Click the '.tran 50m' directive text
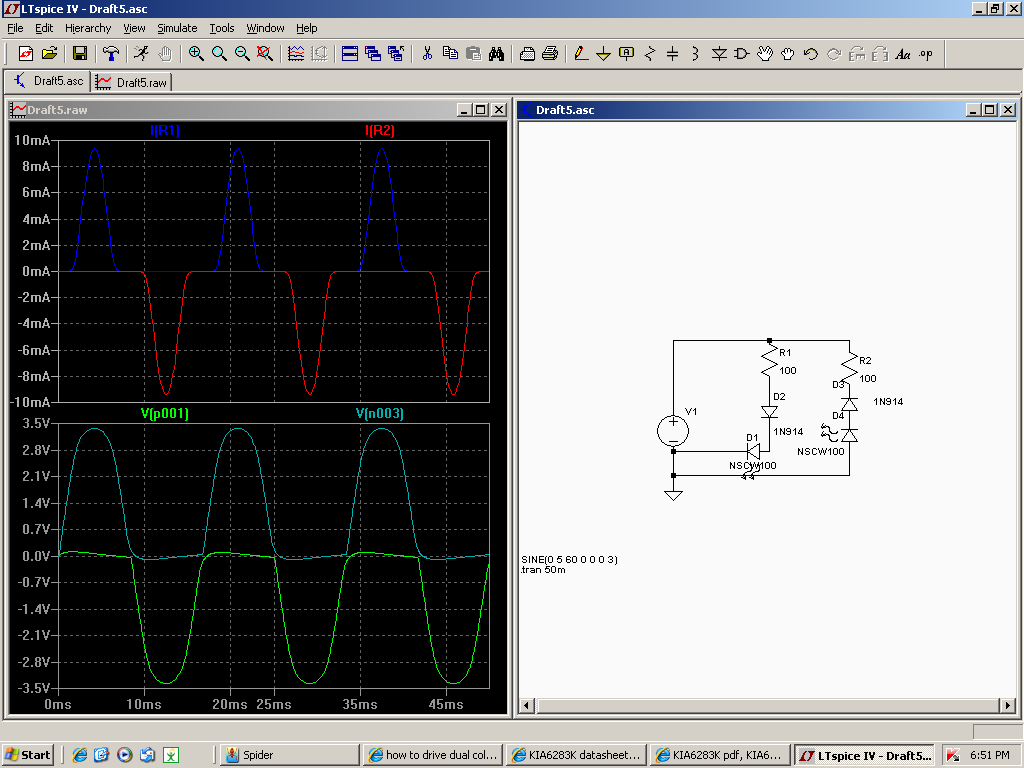This screenshot has width=1024, height=768. [x=543, y=570]
